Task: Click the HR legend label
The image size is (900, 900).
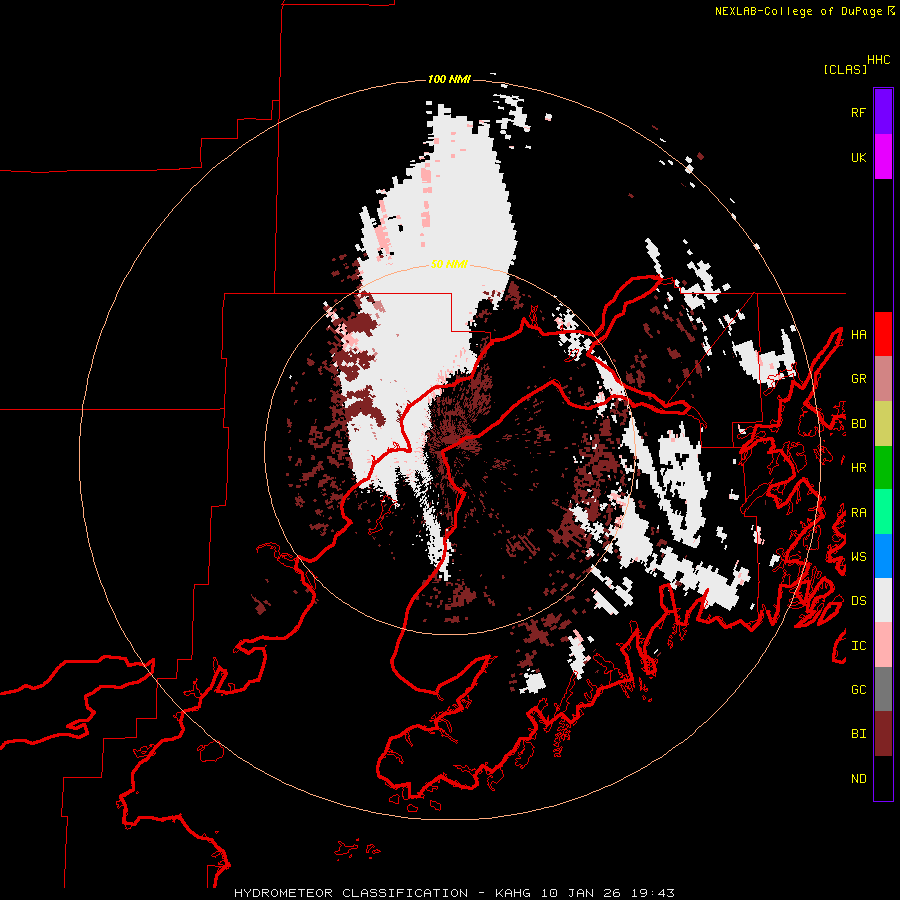Action: pyautogui.click(x=858, y=468)
